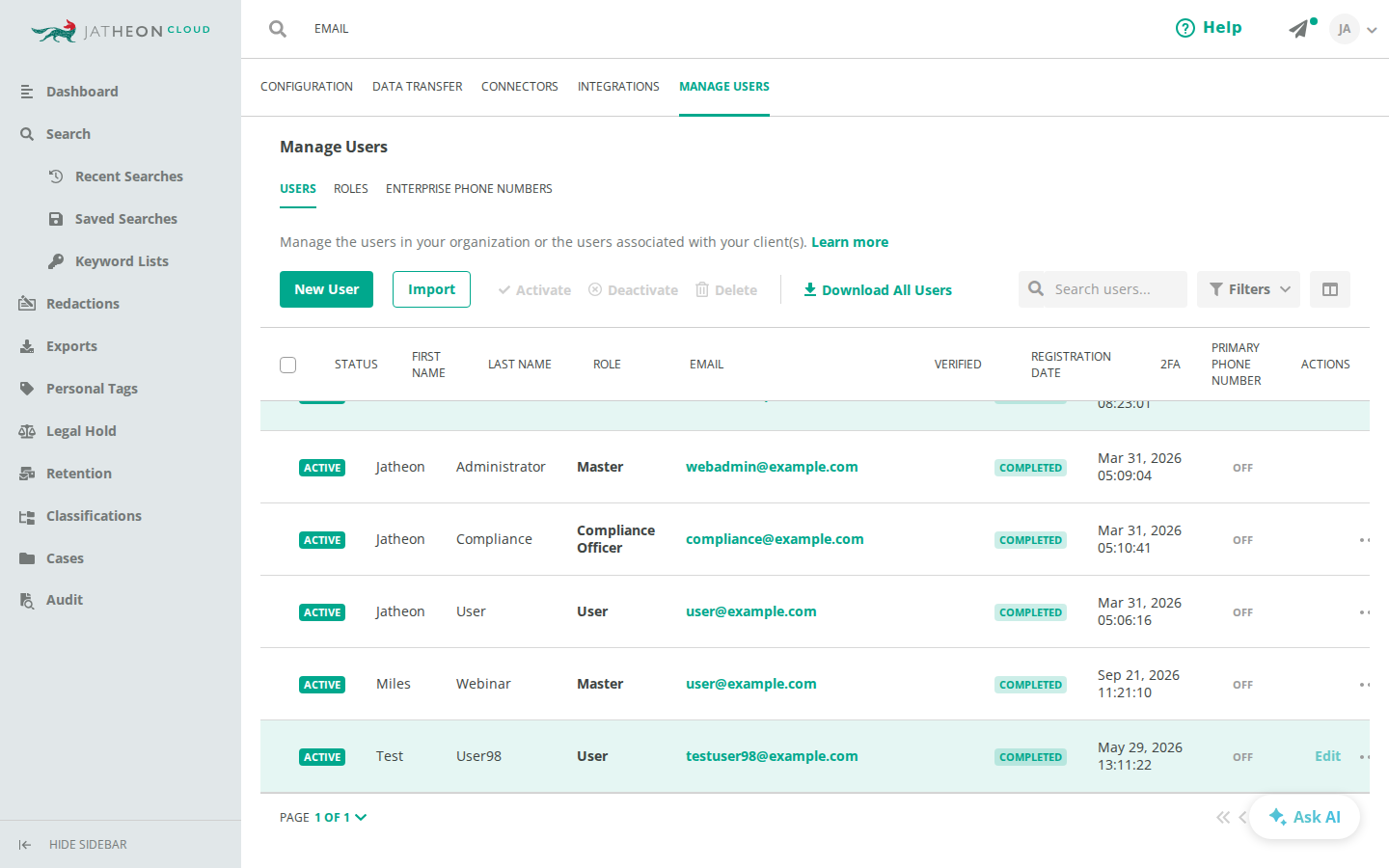Switch to the Connectors tab
The height and width of the screenshot is (868, 1389).
[520, 87]
